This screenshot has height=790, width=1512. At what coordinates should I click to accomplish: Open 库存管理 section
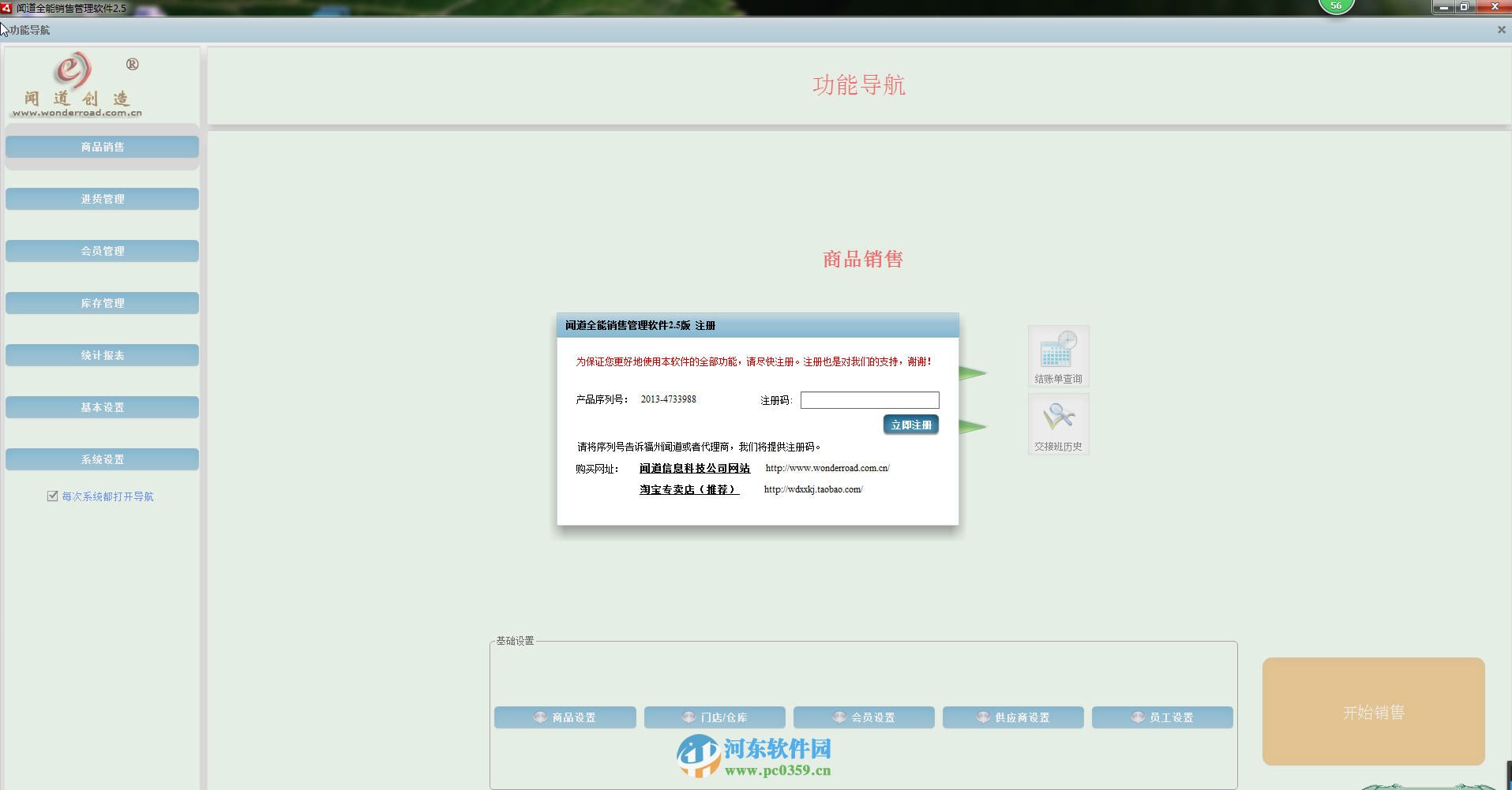pos(102,303)
